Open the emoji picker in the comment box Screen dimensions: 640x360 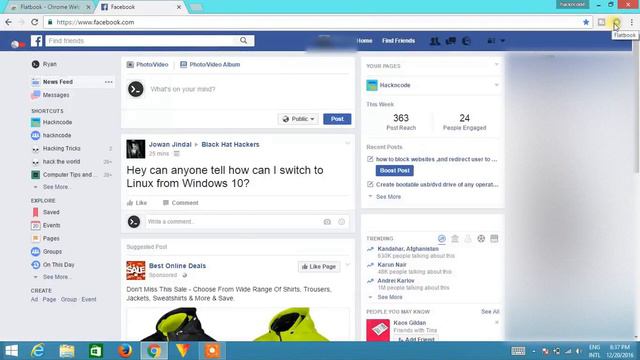pyautogui.click(x=341, y=222)
